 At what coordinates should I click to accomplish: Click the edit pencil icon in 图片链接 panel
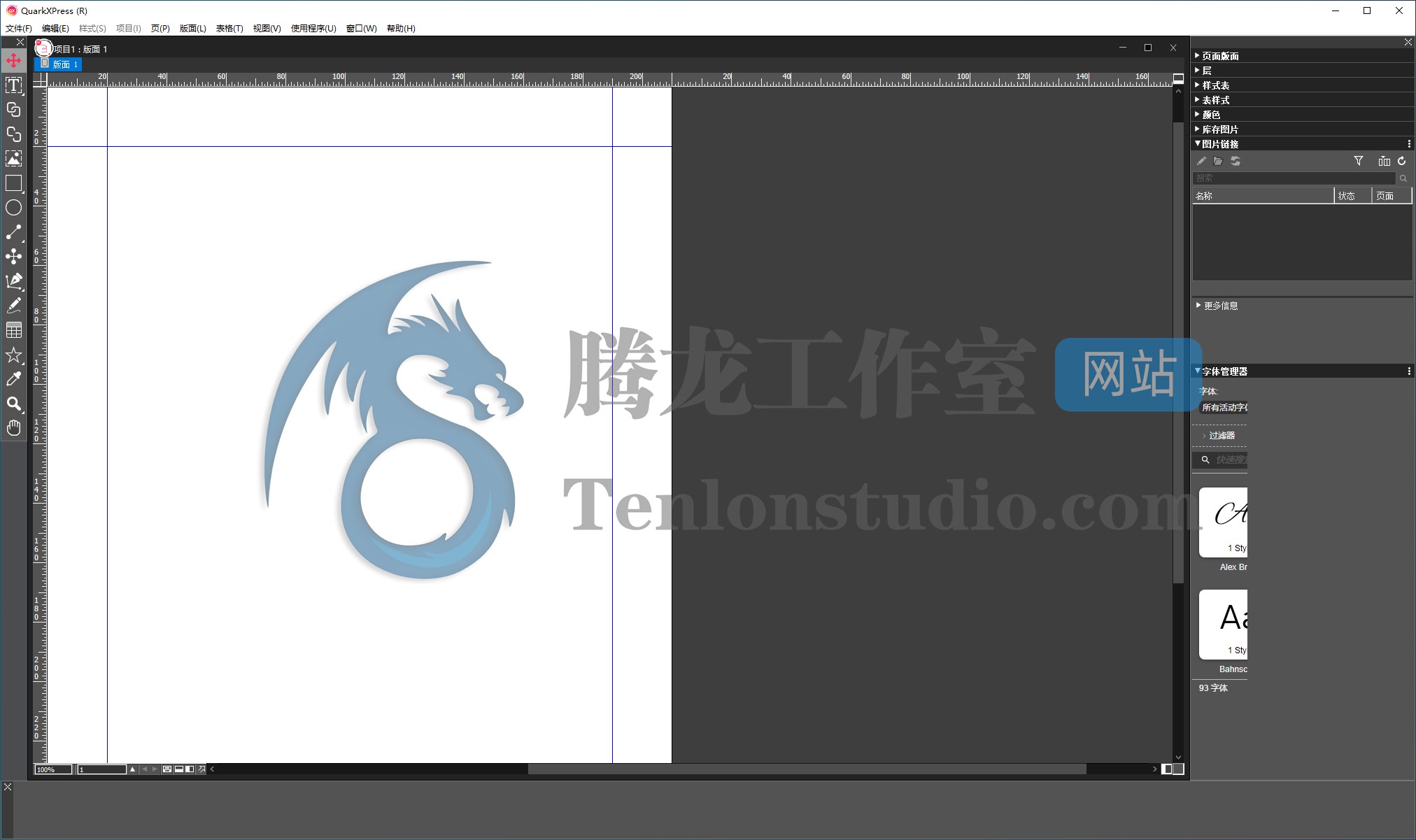(1201, 161)
